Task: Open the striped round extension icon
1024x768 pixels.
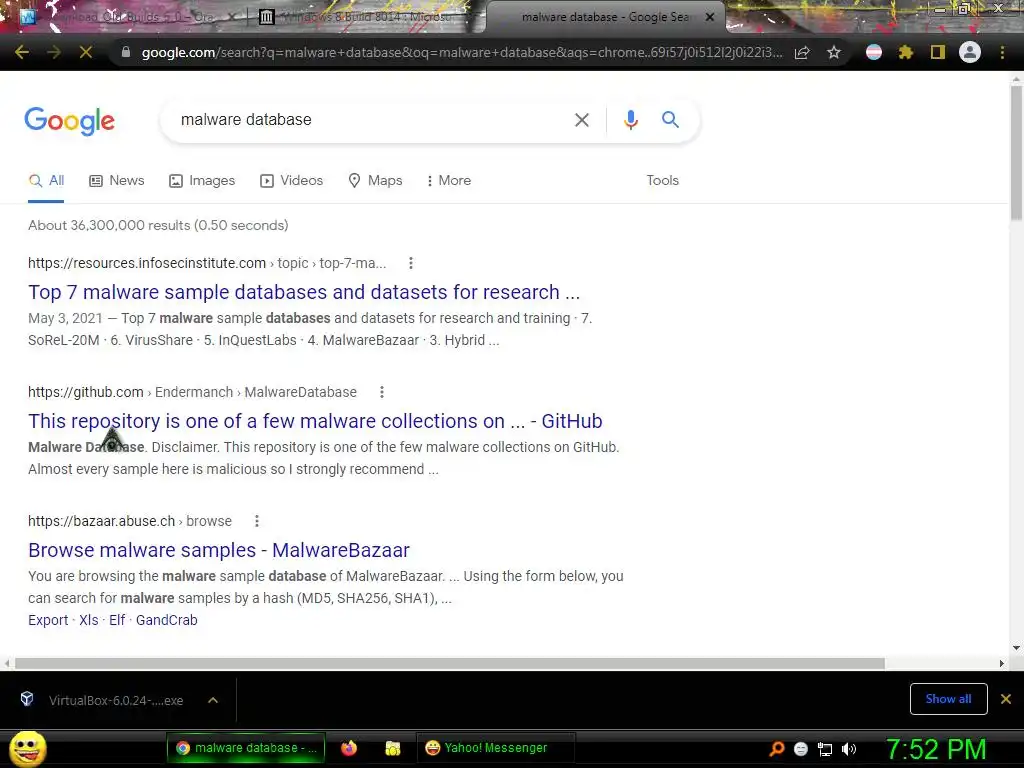Action: (874, 52)
